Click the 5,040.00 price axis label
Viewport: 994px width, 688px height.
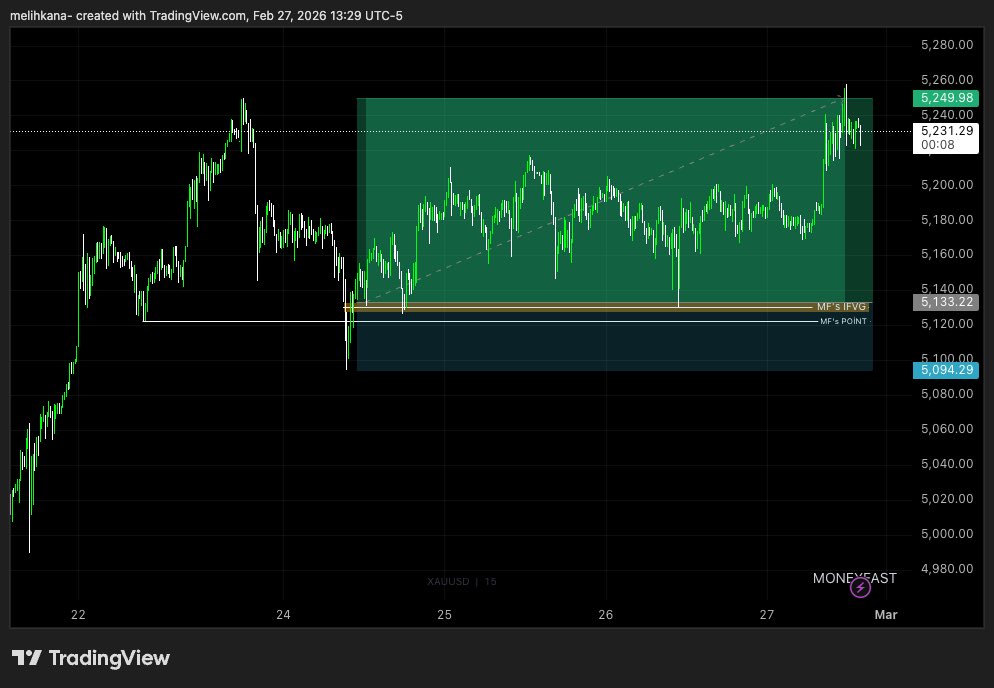[x=946, y=464]
